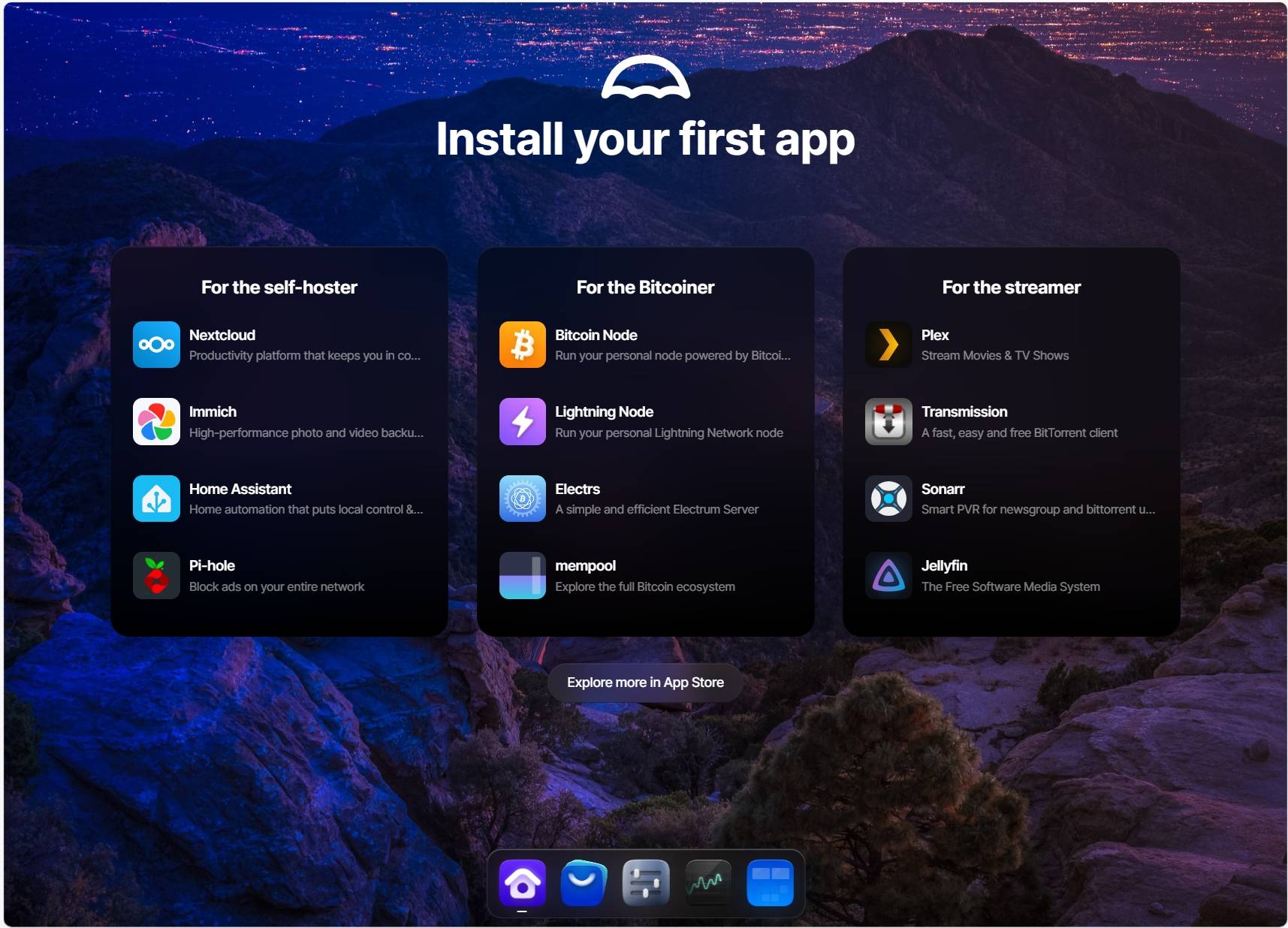Select the Bitcoin Node title

(x=596, y=335)
